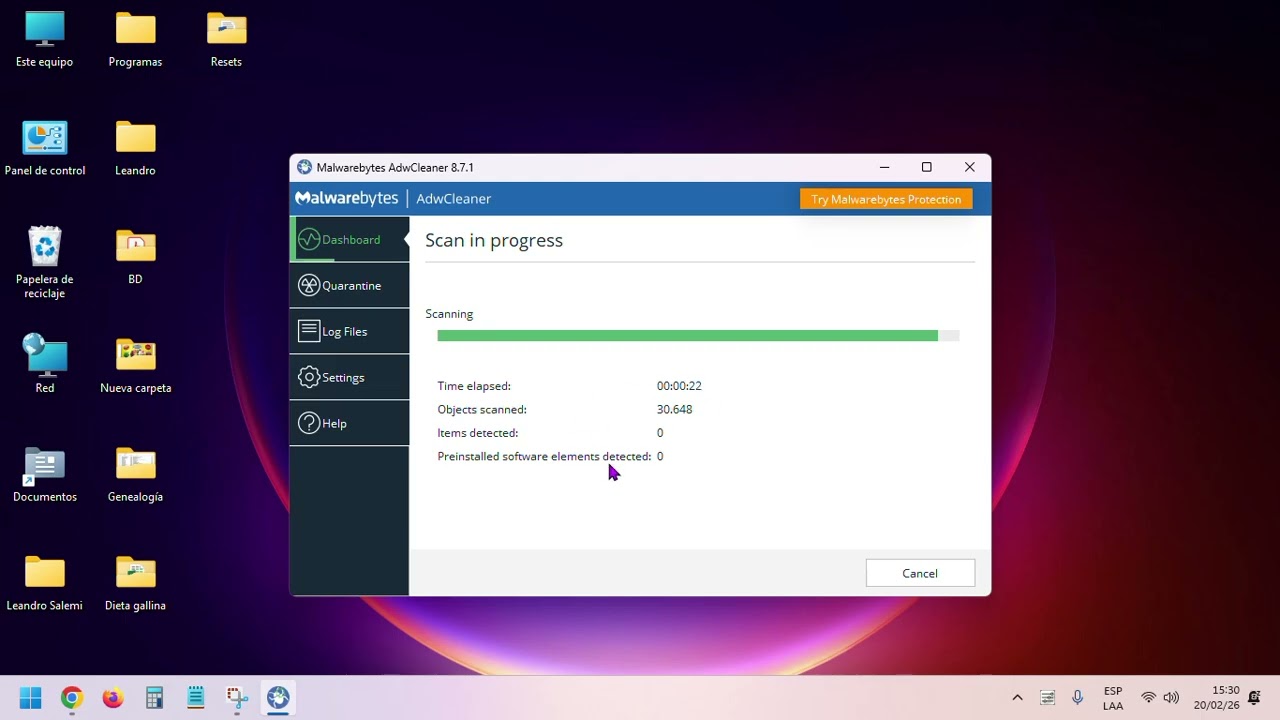
Task: Select the Red network icon
Action: pos(45,365)
